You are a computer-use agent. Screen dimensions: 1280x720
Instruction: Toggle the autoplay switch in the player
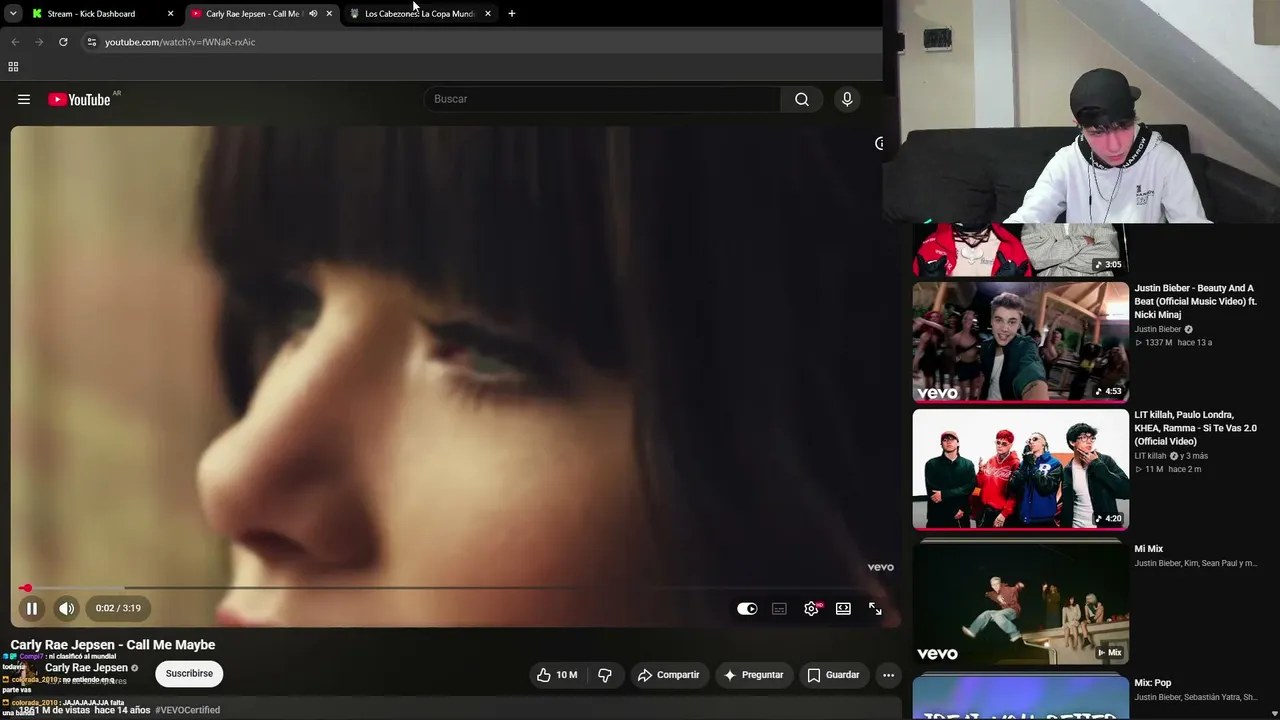coord(747,608)
